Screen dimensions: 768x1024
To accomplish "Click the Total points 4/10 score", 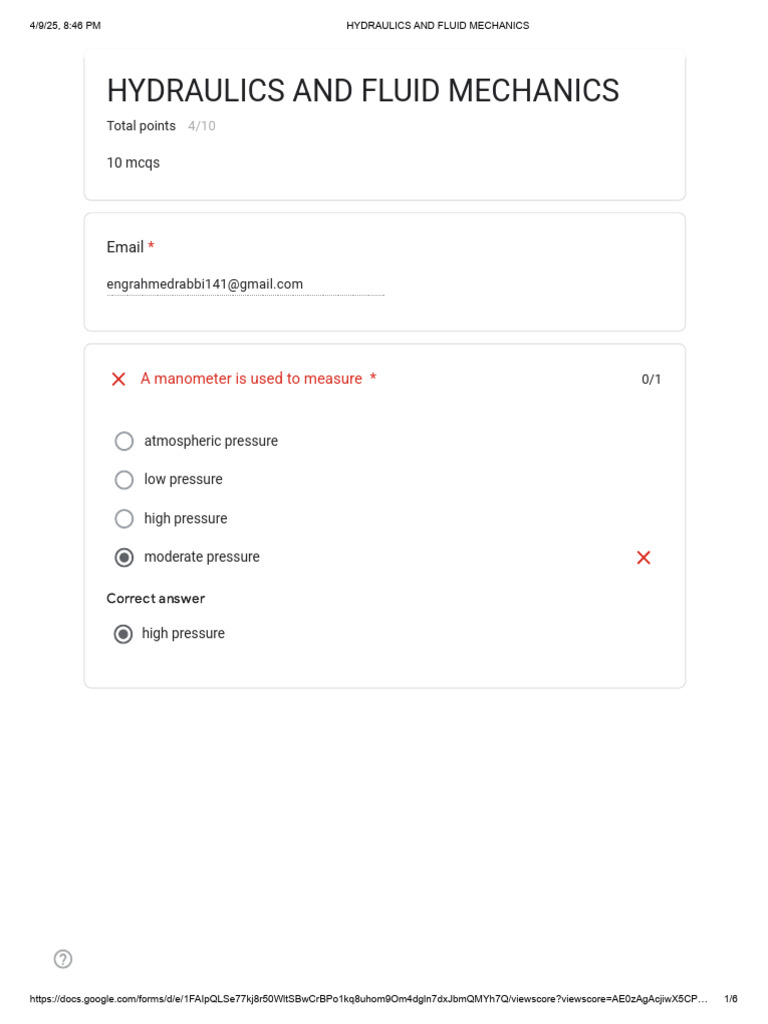I will tap(161, 125).
